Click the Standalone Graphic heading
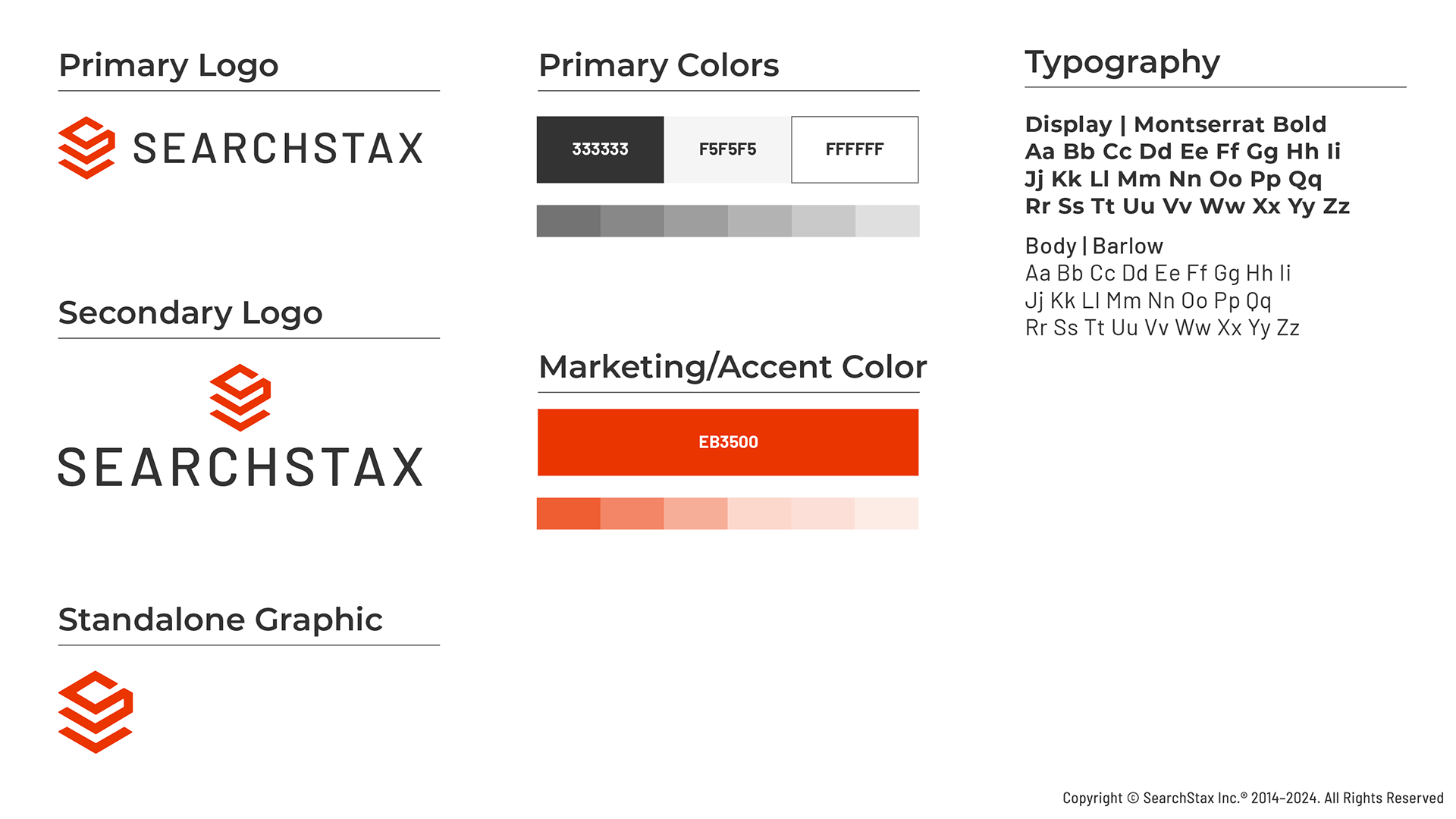 coord(220,620)
